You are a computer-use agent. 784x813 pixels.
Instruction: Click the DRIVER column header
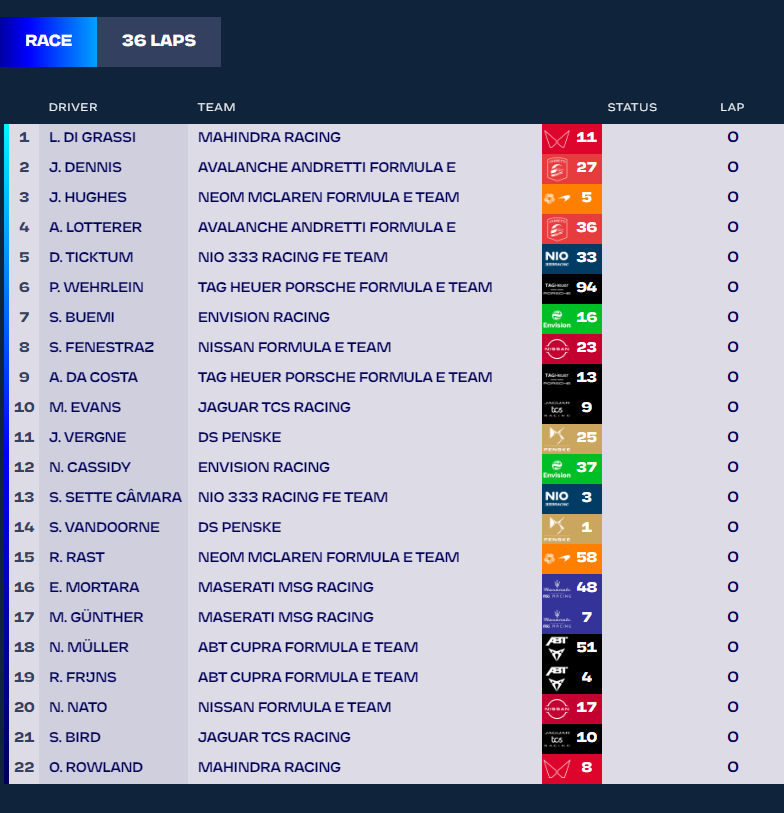(73, 107)
